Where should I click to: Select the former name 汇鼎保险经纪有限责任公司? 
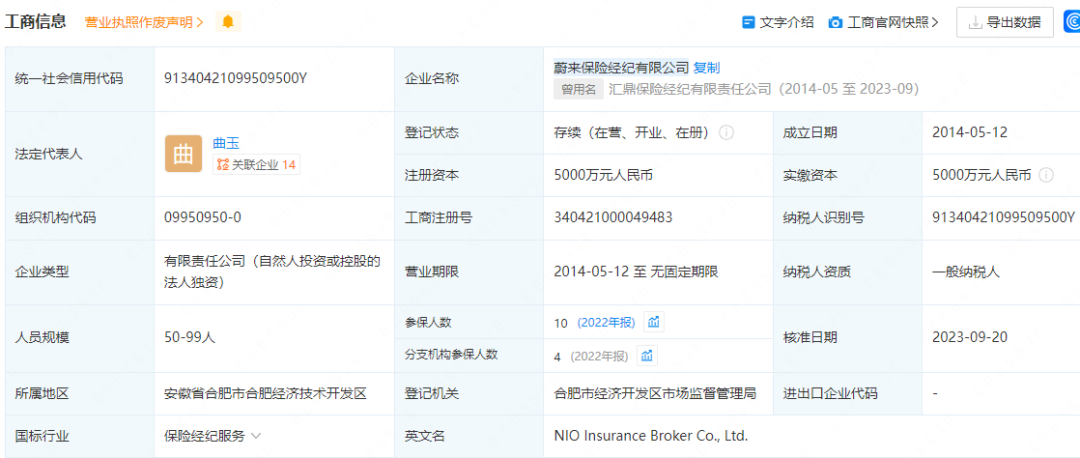(689, 90)
